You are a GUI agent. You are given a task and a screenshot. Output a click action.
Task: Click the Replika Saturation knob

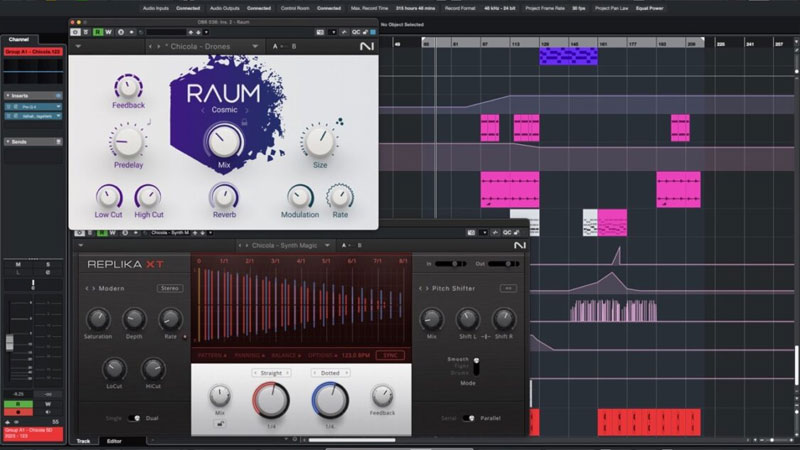97,319
